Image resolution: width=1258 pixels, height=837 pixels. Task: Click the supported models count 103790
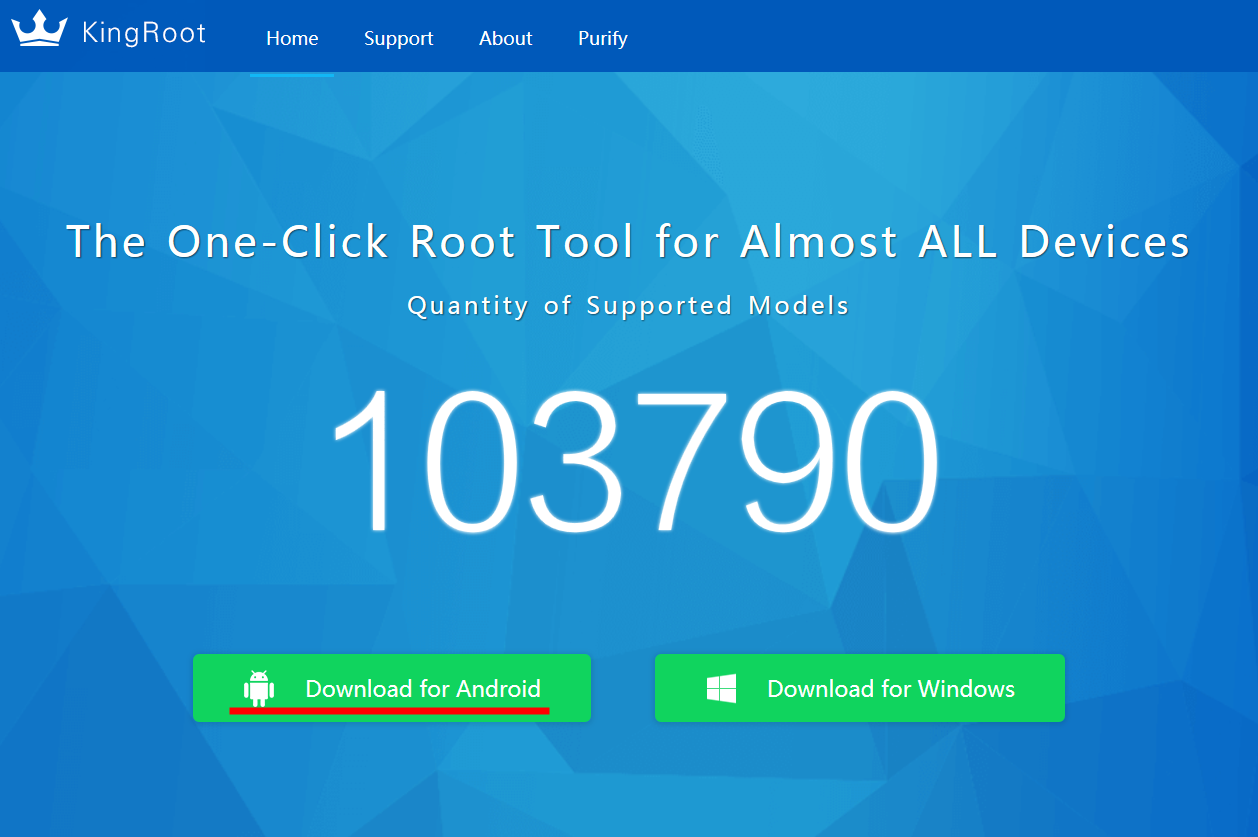636,462
